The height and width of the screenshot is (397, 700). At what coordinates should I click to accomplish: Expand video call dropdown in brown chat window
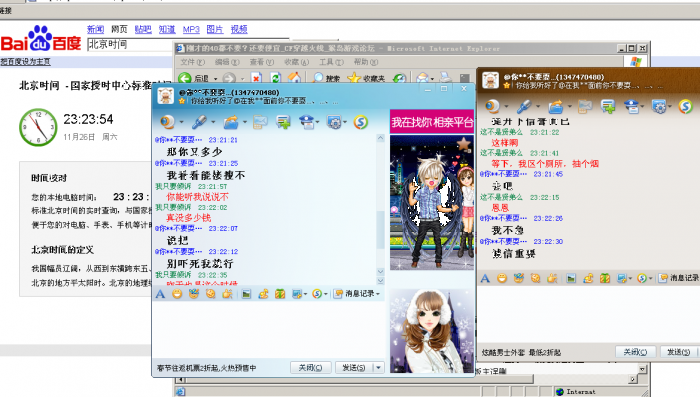point(506,106)
